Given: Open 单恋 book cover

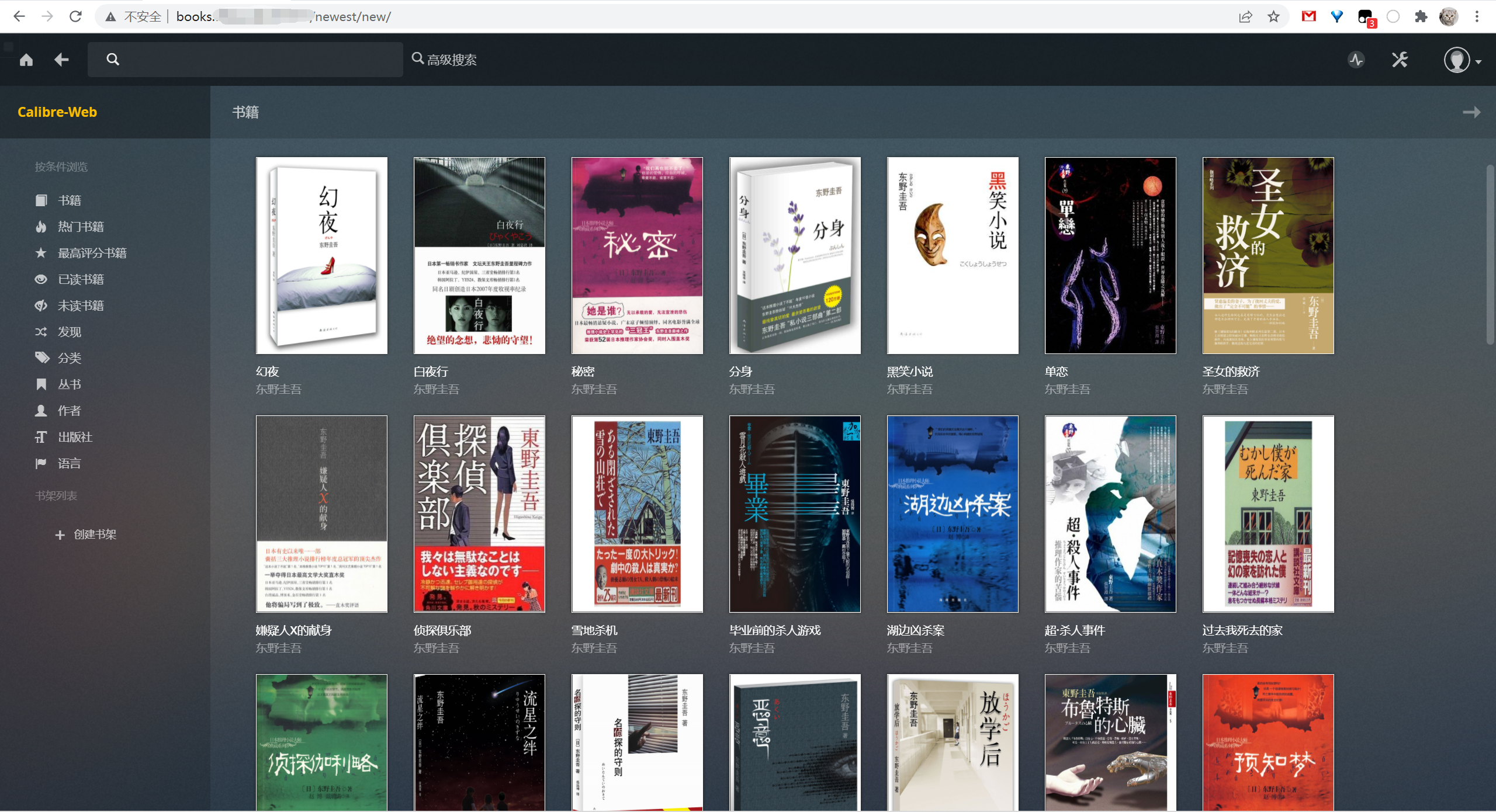Looking at the screenshot, I should 1111,255.
